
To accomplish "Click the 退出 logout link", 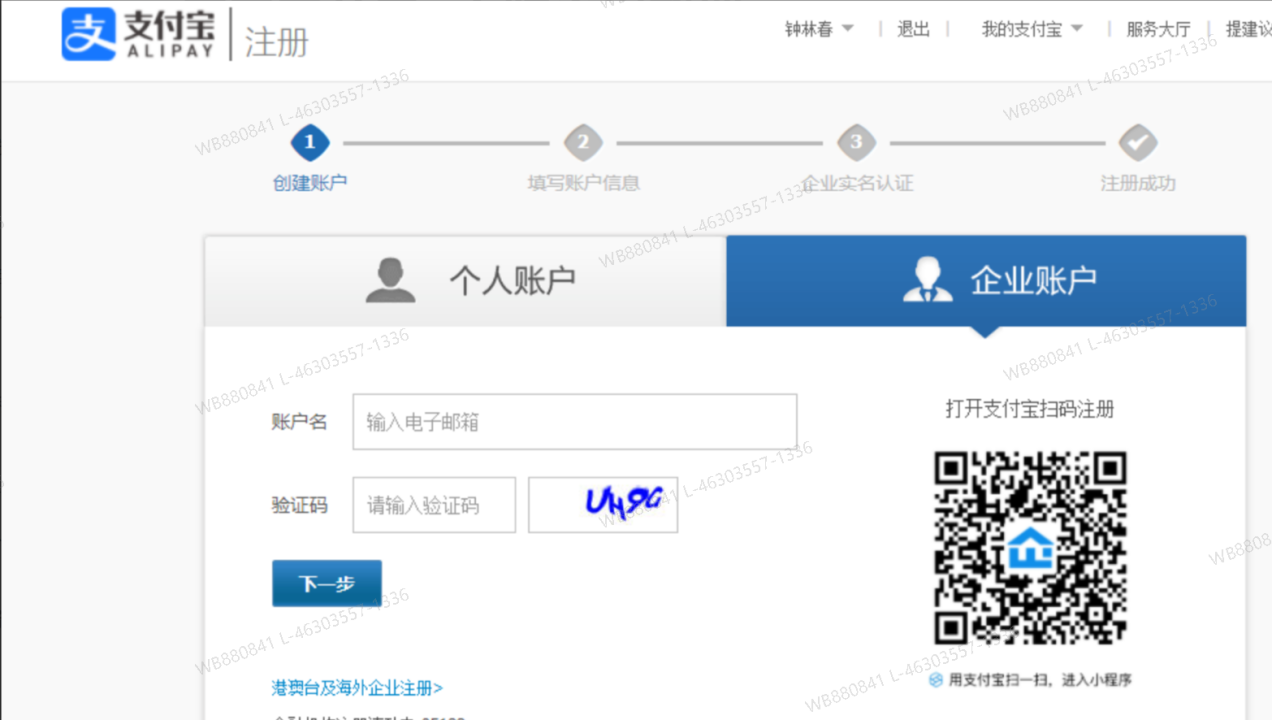I will pyautogui.click(x=914, y=29).
